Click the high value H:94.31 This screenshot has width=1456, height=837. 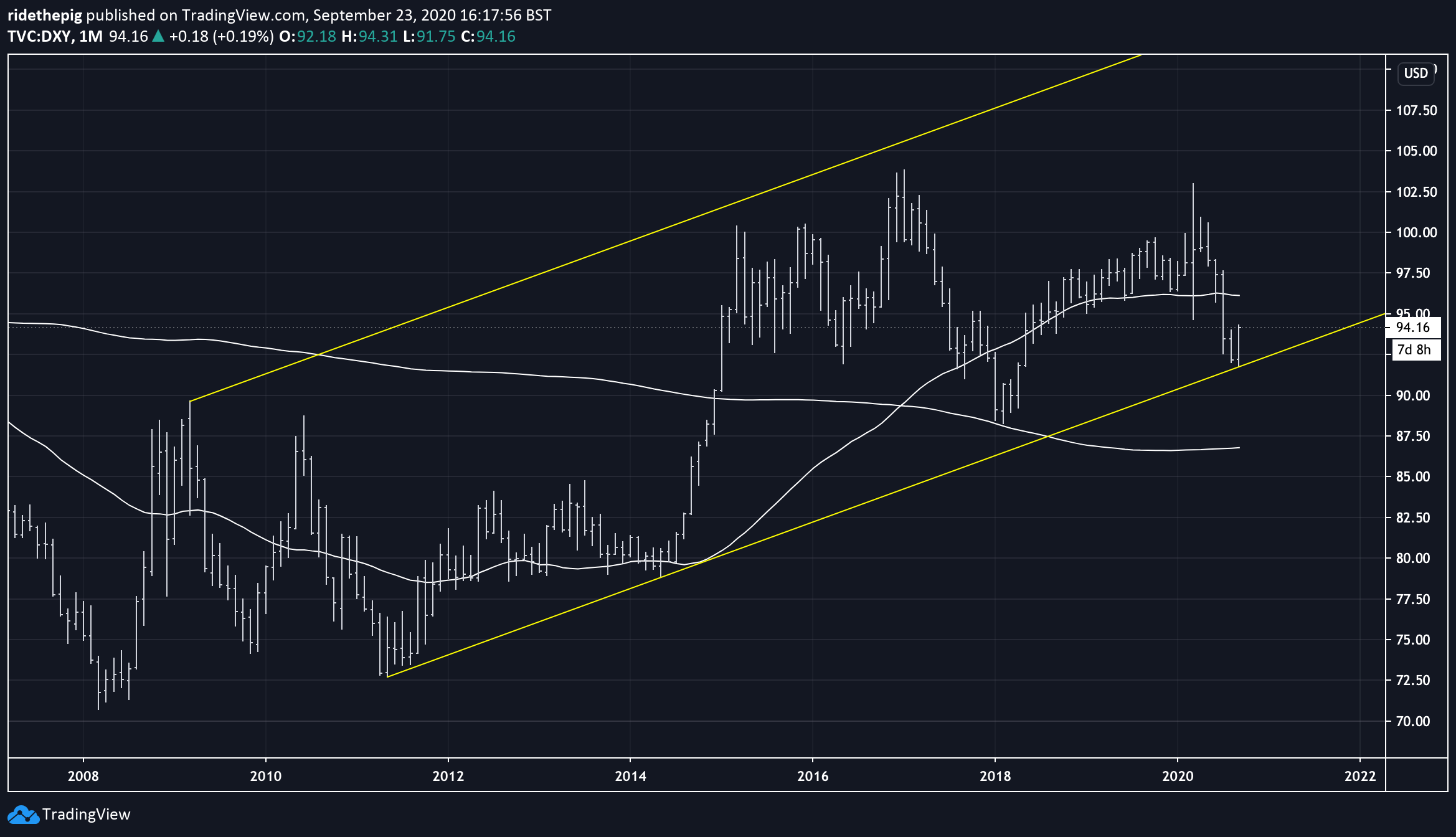(369, 37)
